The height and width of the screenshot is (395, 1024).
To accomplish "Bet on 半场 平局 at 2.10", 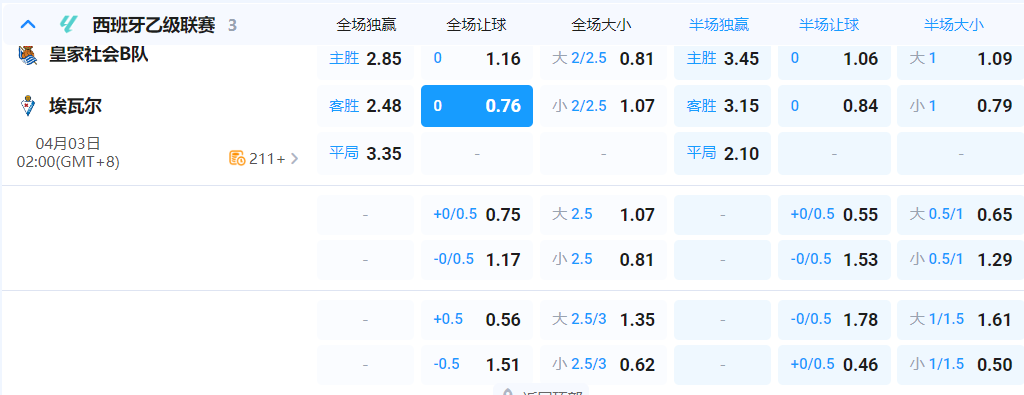I will click(x=722, y=153).
